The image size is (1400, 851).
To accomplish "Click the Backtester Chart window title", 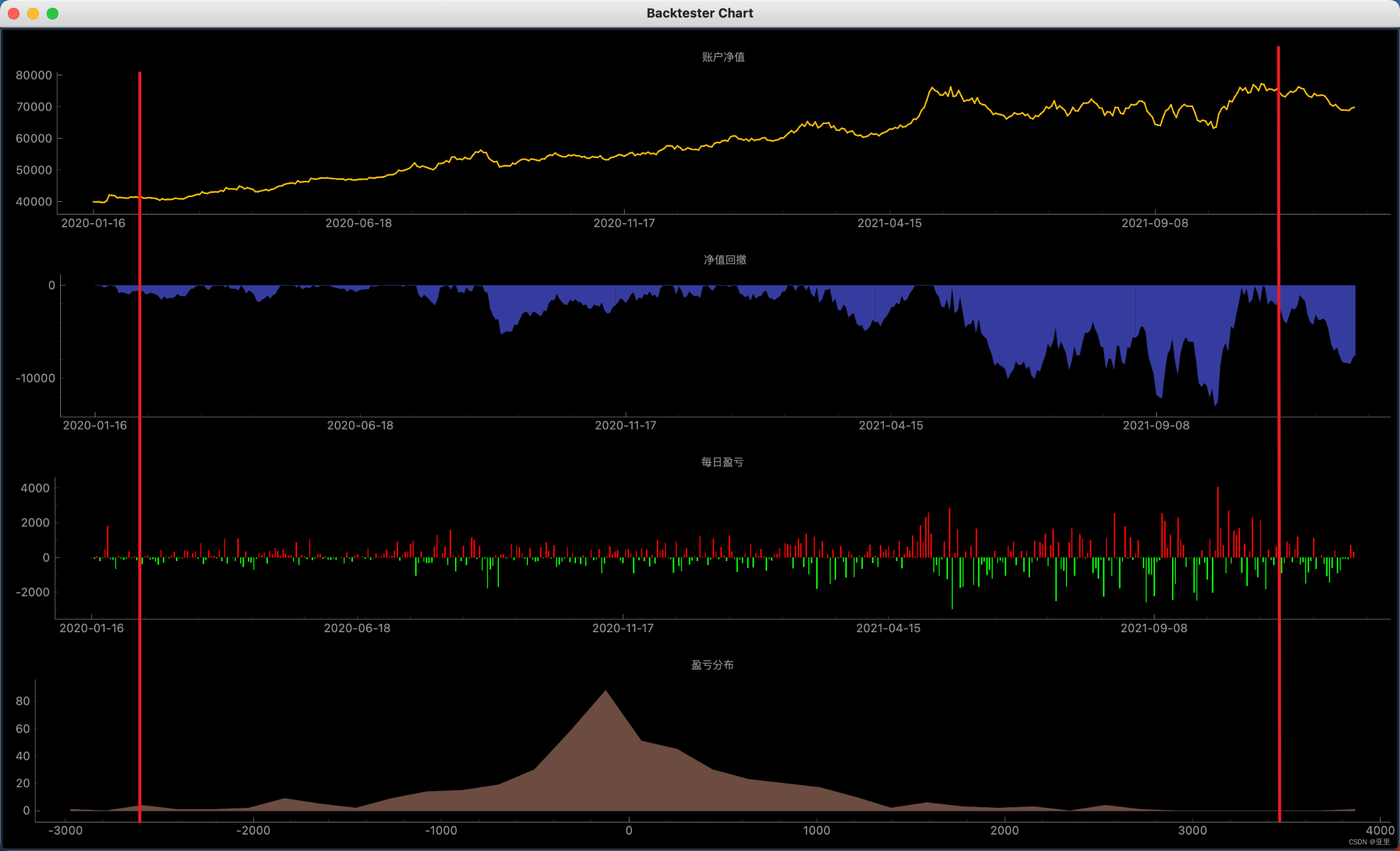I will [x=699, y=13].
